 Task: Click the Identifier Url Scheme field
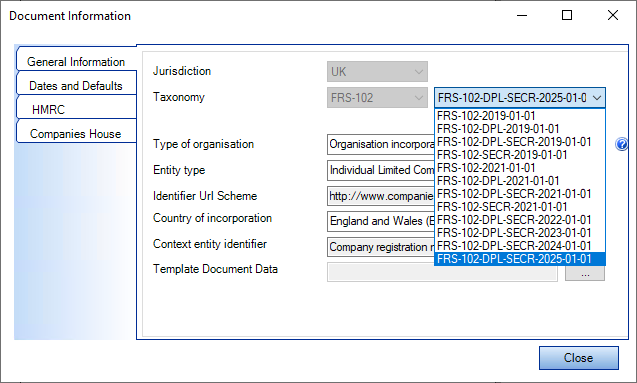381,196
